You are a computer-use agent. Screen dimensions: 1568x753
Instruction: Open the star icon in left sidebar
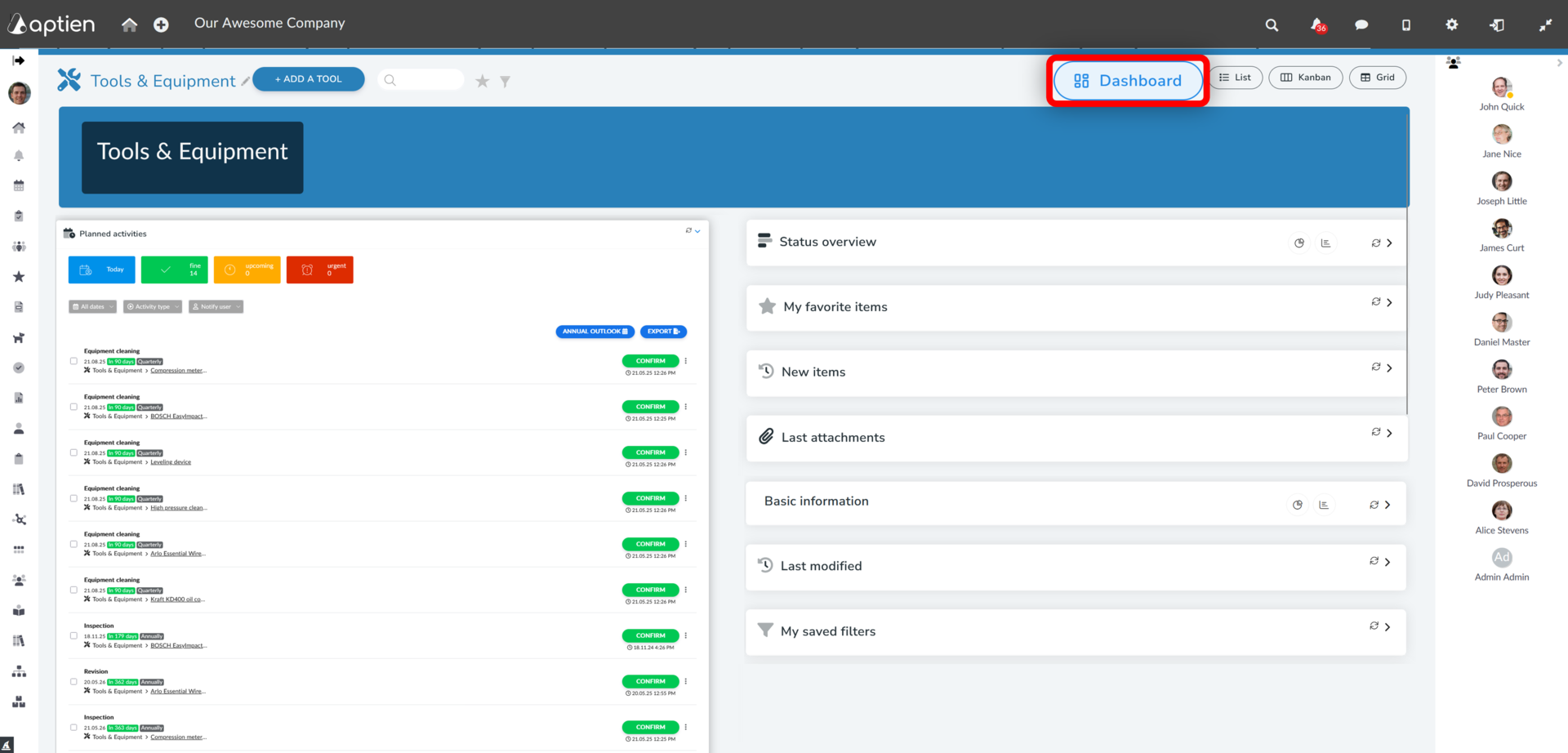click(x=19, y=277)
